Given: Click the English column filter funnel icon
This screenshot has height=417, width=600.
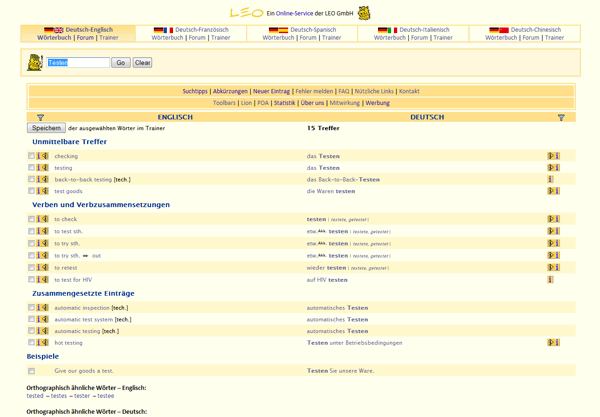Looking at the screenshot, I should [x=40, y=117].
